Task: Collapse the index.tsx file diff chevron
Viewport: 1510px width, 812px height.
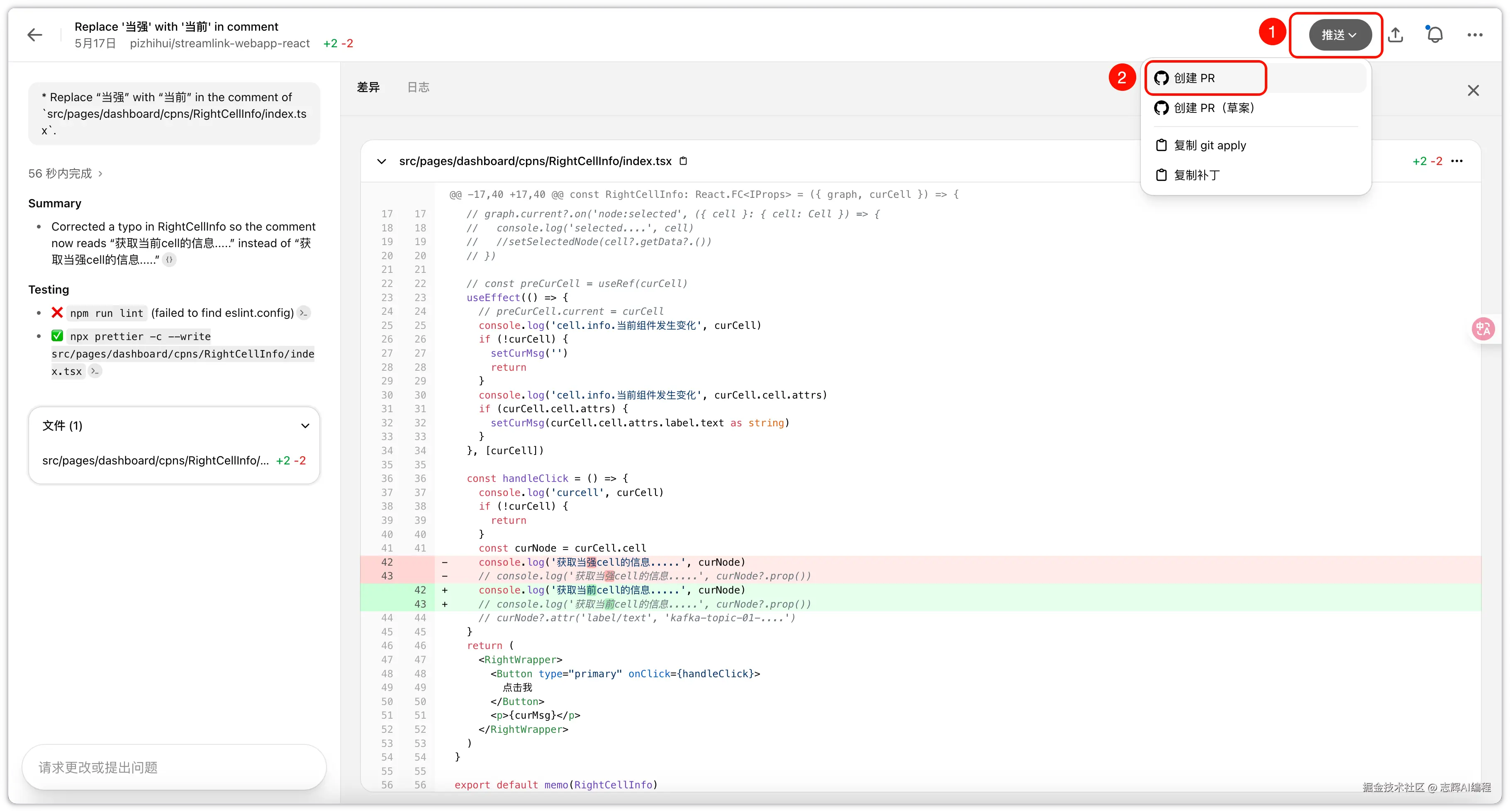Action: (x=382, y=161)
